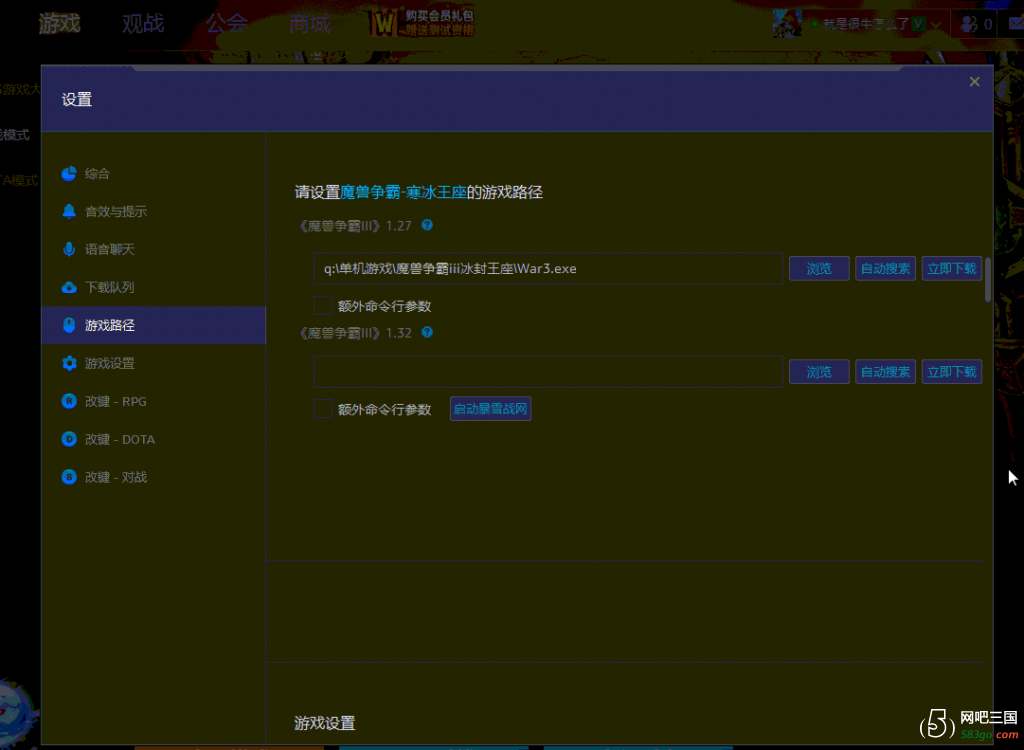Switch to the 游戏 tab

tap(59, 24)
